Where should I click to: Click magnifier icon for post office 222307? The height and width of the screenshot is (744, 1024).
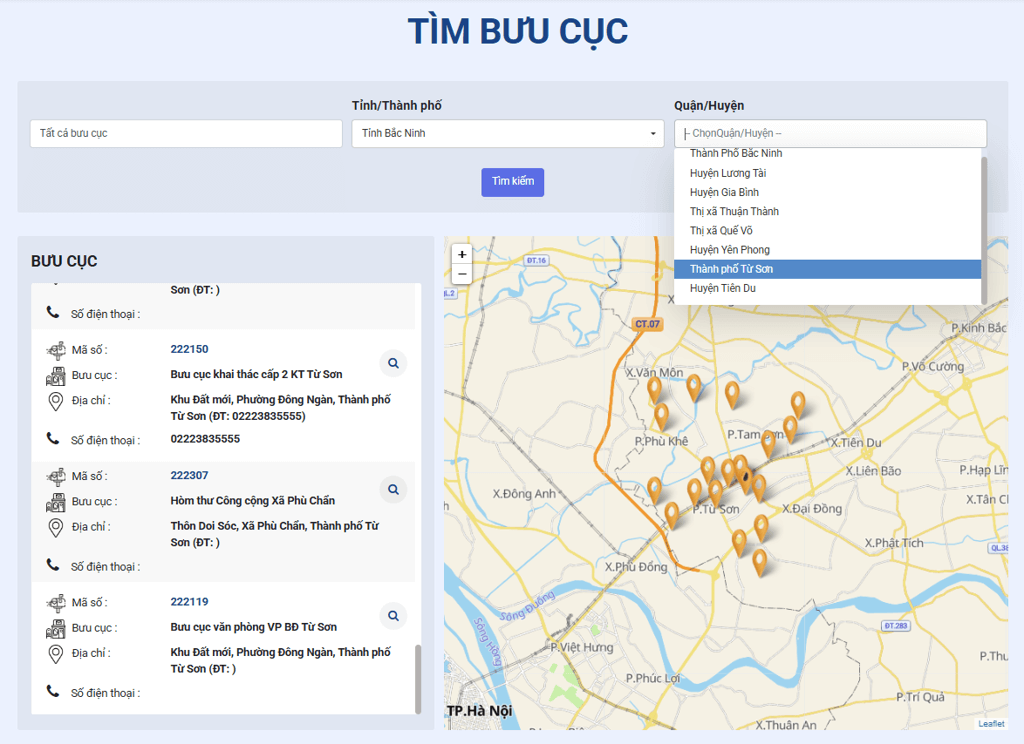coord(393,489)
